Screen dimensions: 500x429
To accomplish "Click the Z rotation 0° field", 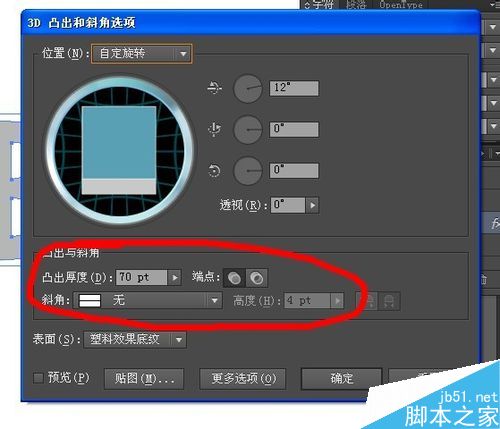I will [x=294, y=171].
